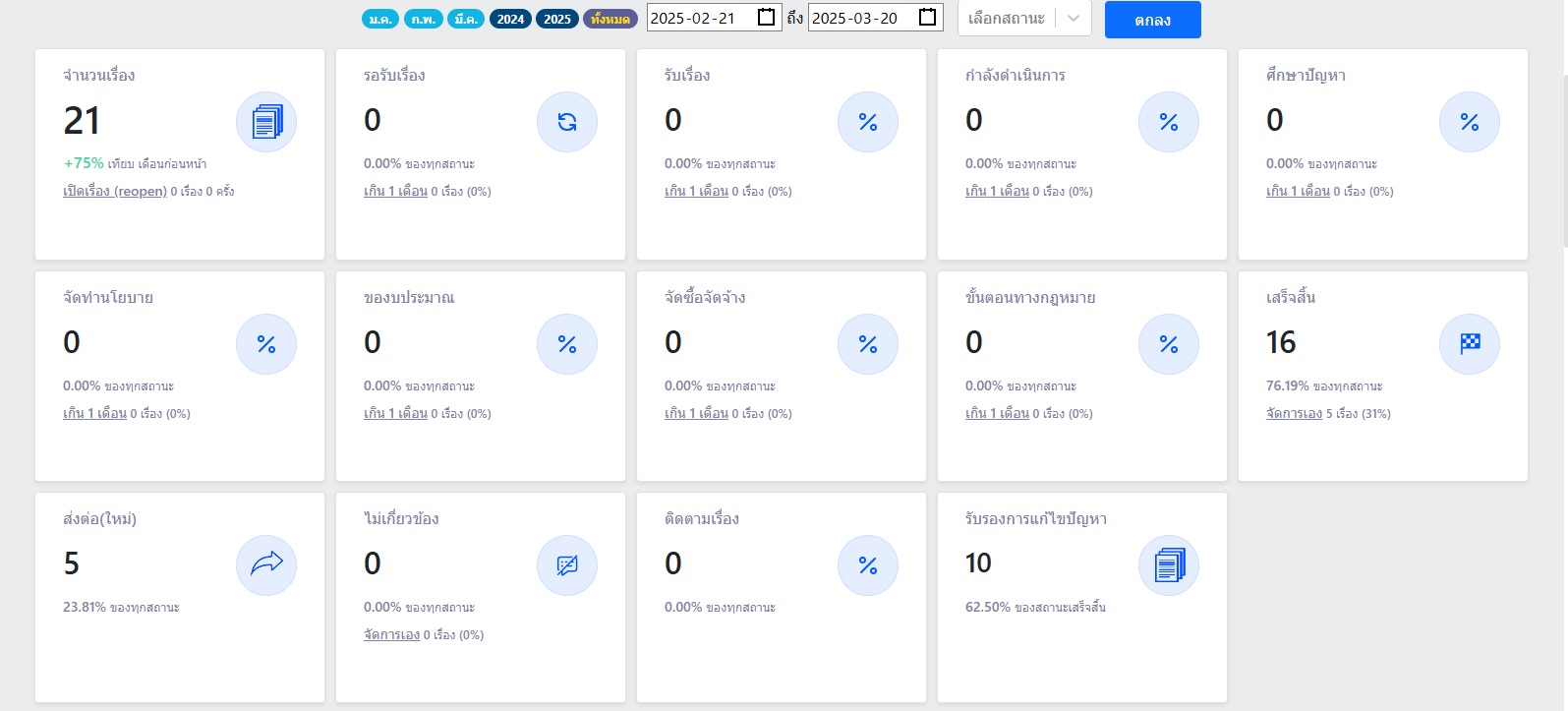Select the มี.ค. month filter pill
The height and width of the screenshot is (711, 1568).
pyautogui.click(x=466, y=19)
